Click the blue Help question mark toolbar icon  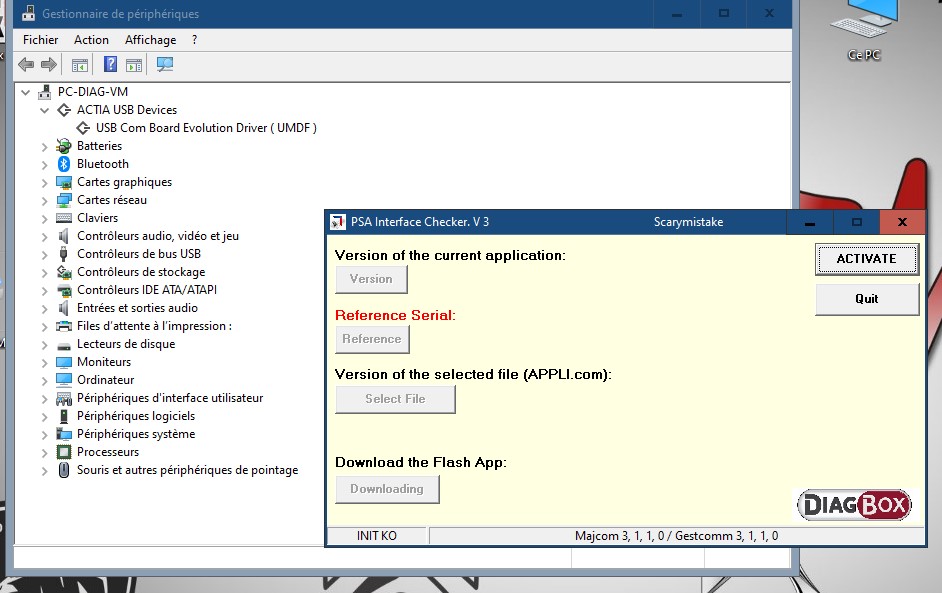[x=111, y=64]
